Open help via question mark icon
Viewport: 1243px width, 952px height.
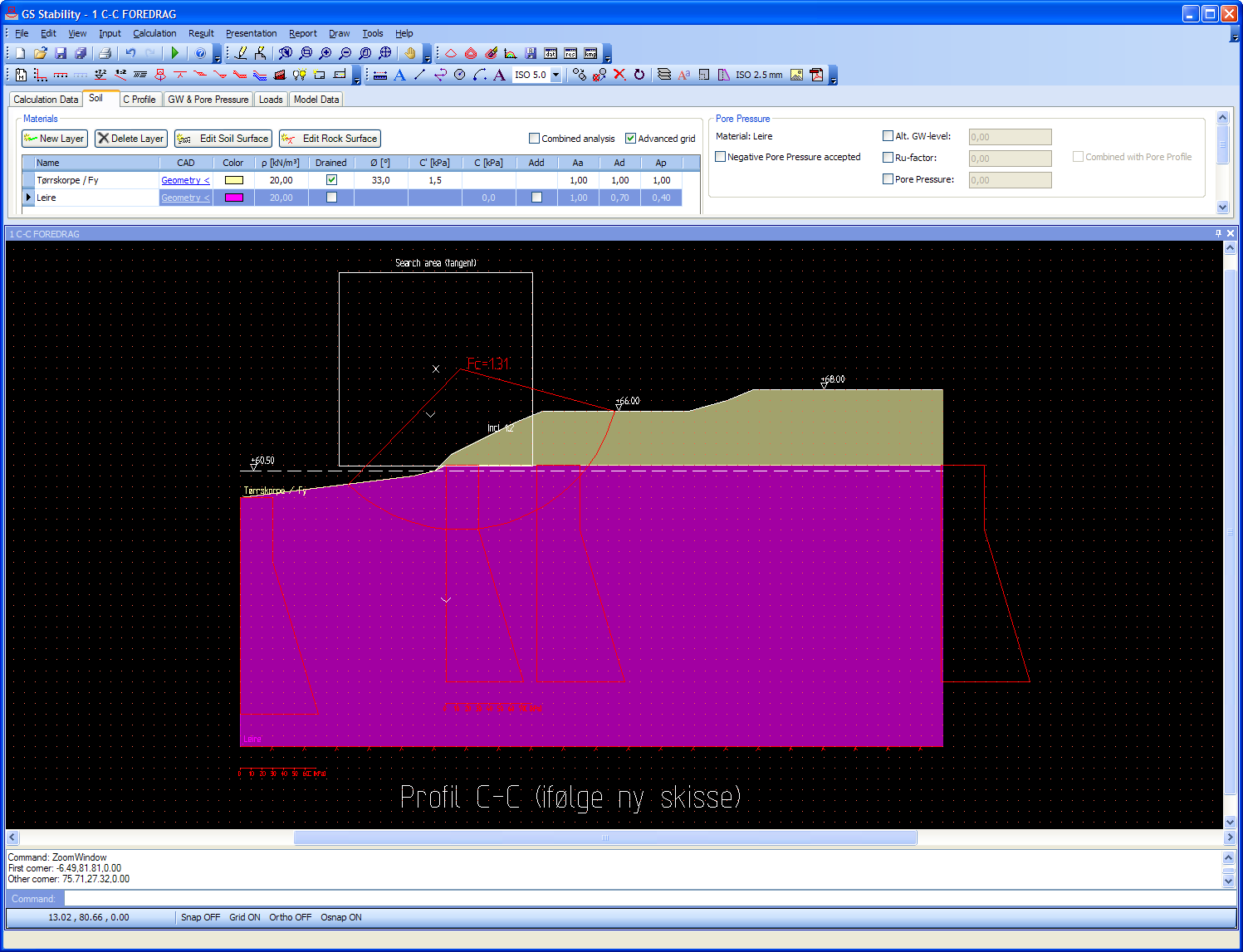[x=200, y=53]
